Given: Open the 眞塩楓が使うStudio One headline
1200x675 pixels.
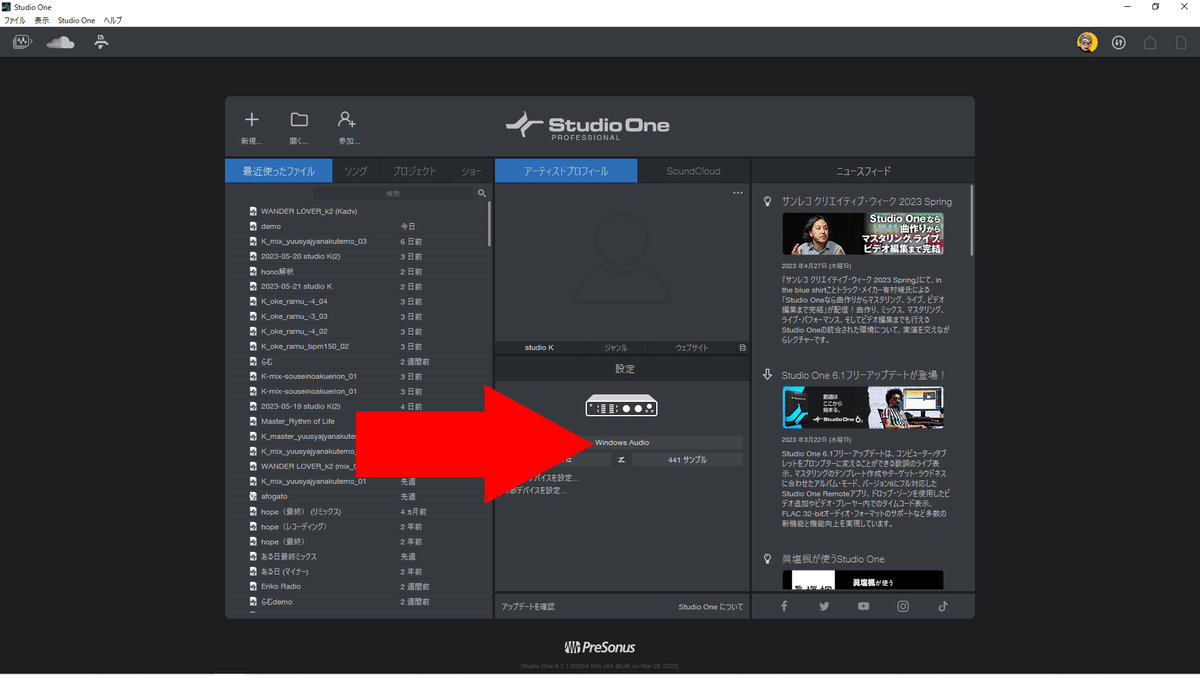Looking at the screenshot, I should click(x=833, y=558).
